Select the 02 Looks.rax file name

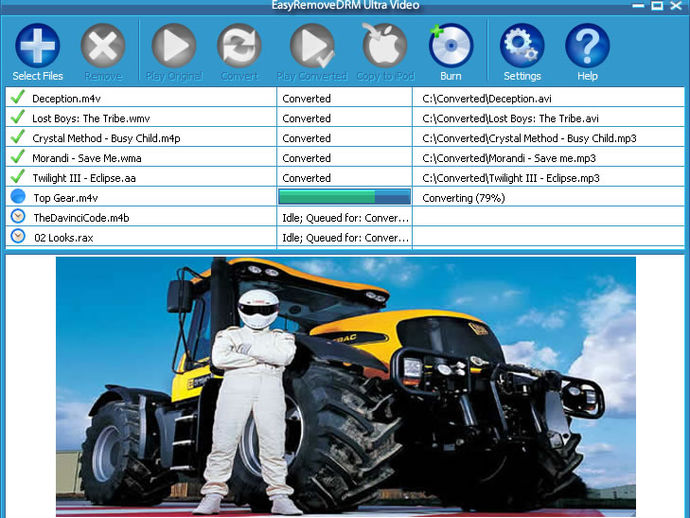click(x=64, y=238)
